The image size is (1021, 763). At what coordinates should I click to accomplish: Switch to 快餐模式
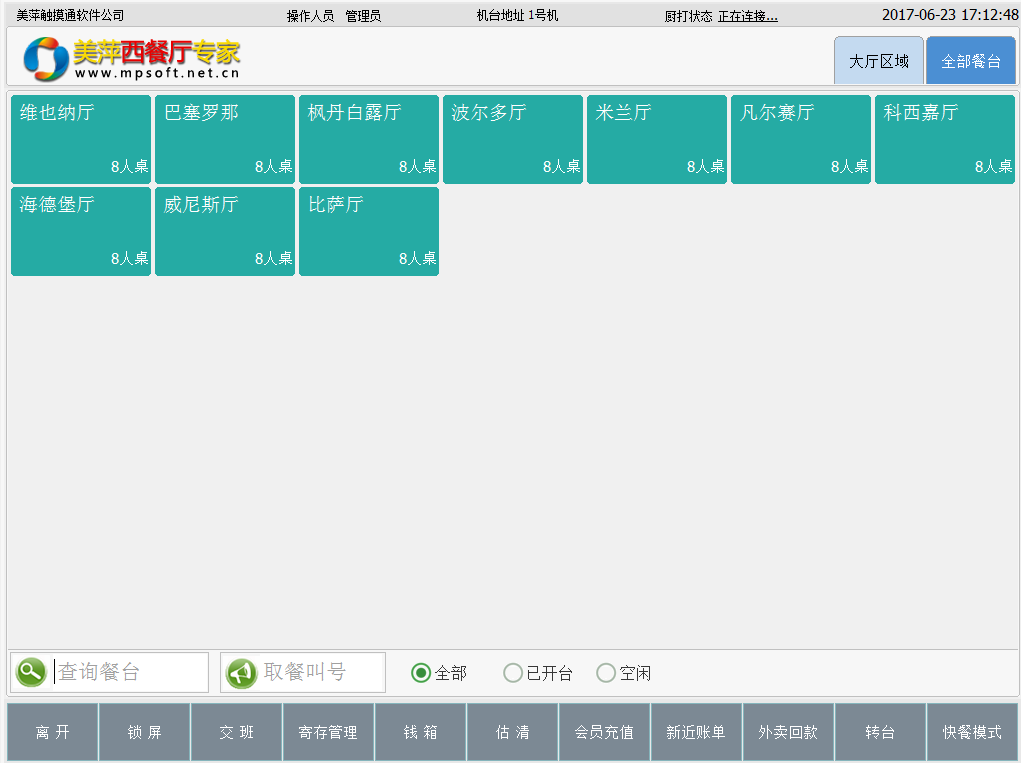click(x=972, y=732)
